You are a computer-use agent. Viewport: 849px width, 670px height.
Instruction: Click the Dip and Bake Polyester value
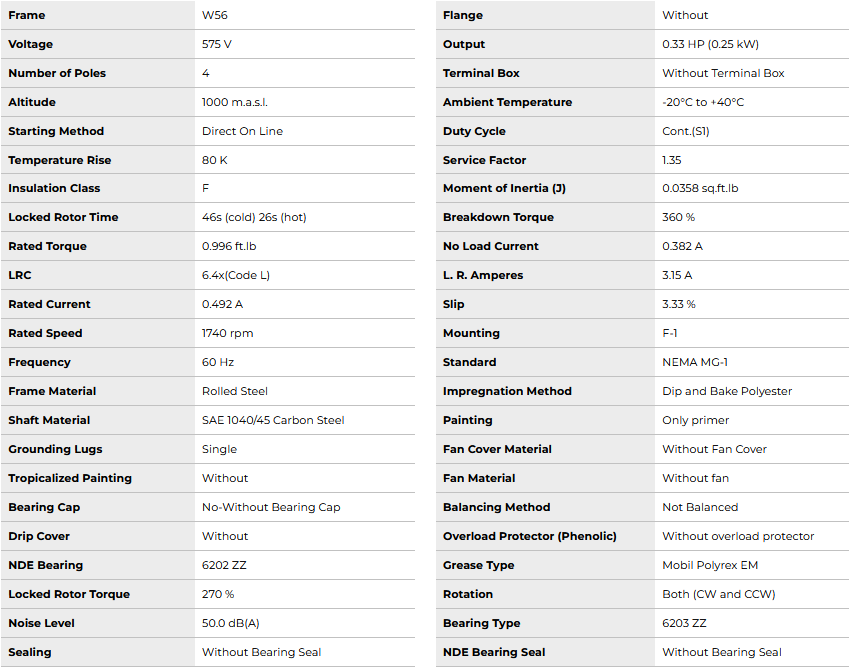(729, 391)
